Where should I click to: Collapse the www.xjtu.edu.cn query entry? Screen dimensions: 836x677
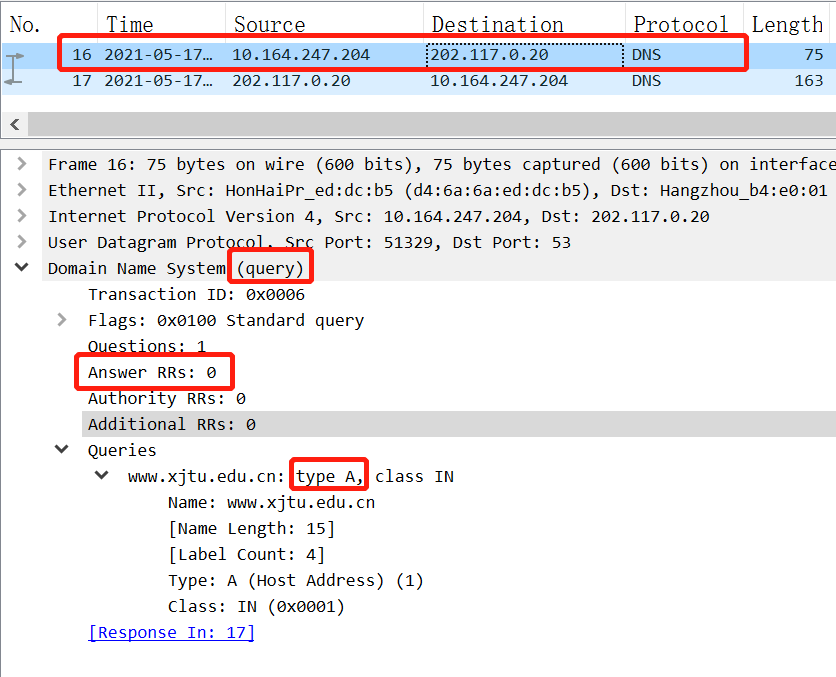pyautogui.click(x=100, y=475)
